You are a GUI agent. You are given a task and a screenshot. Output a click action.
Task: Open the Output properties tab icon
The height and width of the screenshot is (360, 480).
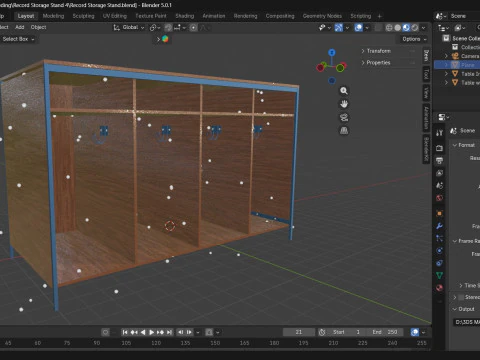[439, 160]
